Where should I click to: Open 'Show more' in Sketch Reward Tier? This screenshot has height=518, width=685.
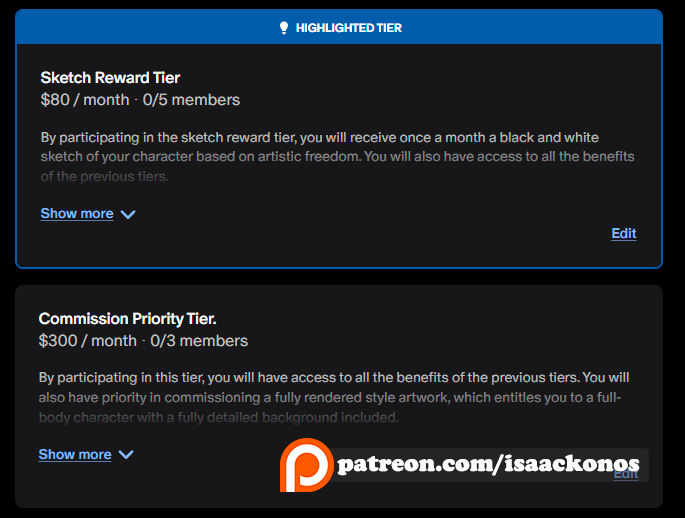click(77, 214)
